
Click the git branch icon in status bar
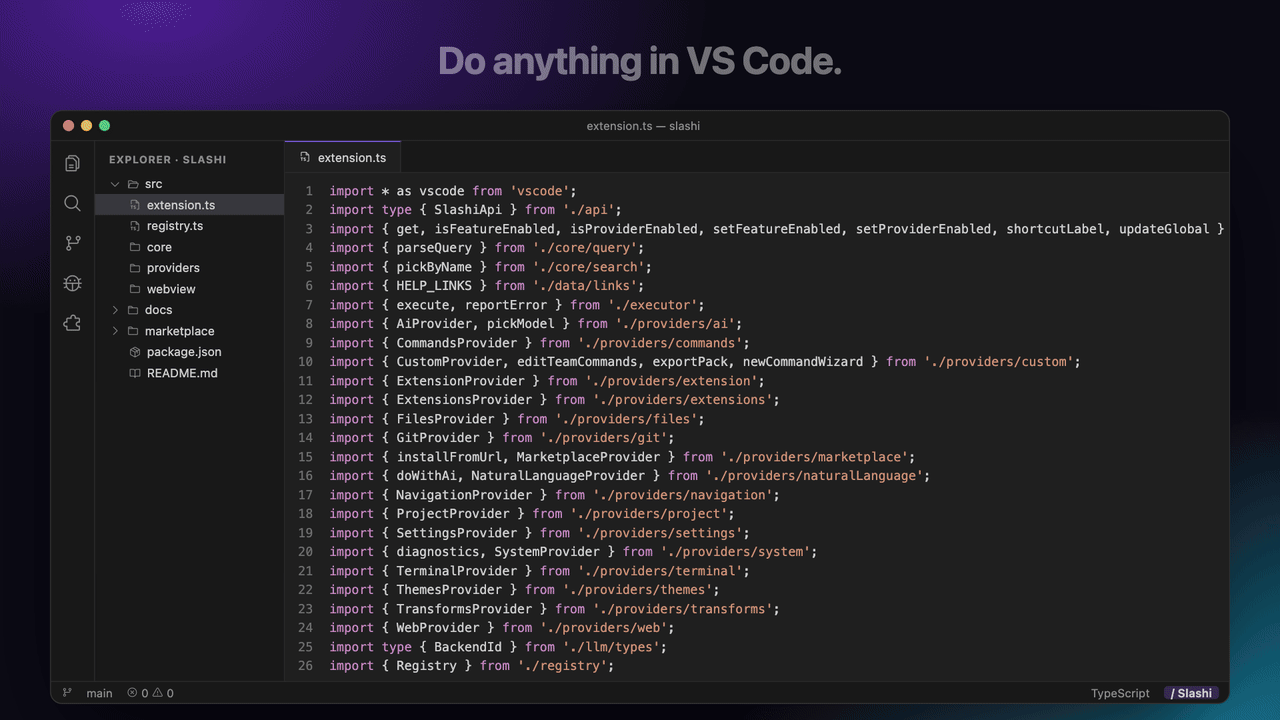coord(68,693)
